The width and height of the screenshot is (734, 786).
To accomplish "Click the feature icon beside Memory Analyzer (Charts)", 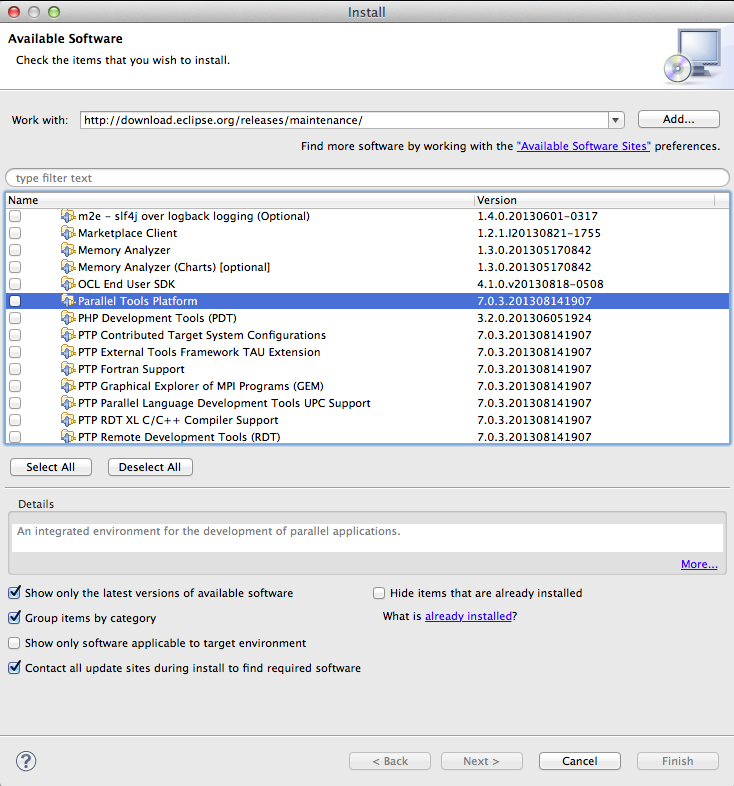I will 68,267.
